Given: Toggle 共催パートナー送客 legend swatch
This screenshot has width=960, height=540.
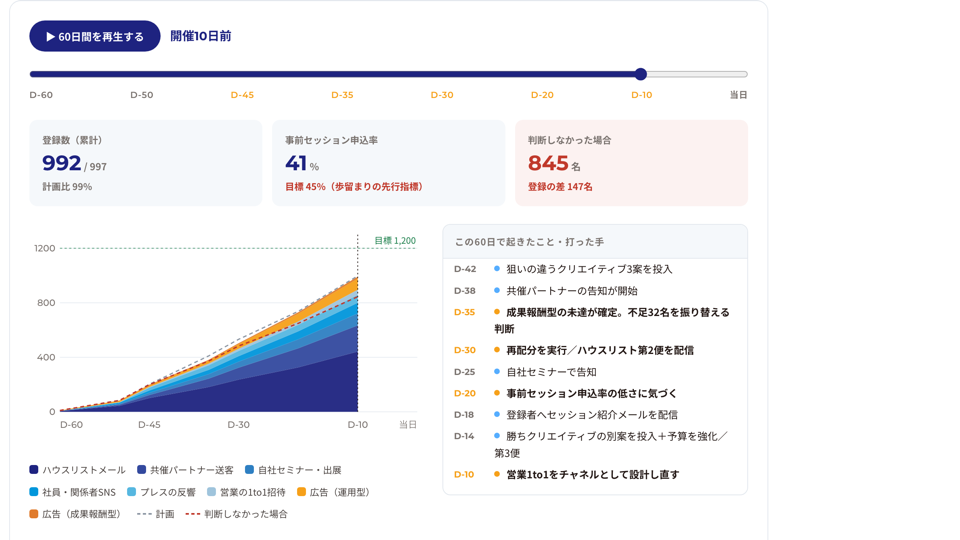Looking at the screenshot, I should pos(141,470).
